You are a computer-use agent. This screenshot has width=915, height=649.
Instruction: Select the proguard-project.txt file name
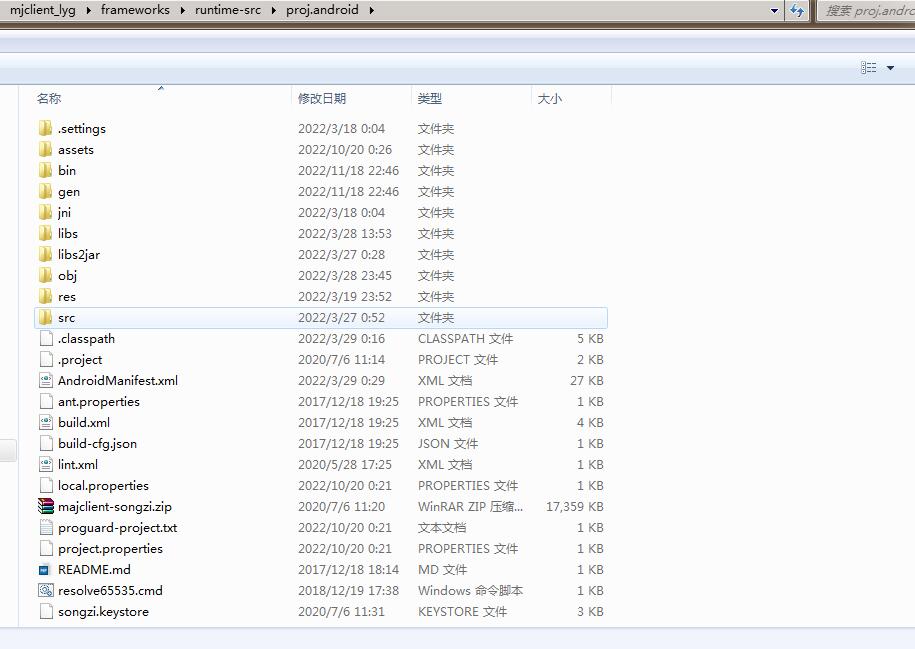point(117,528)
